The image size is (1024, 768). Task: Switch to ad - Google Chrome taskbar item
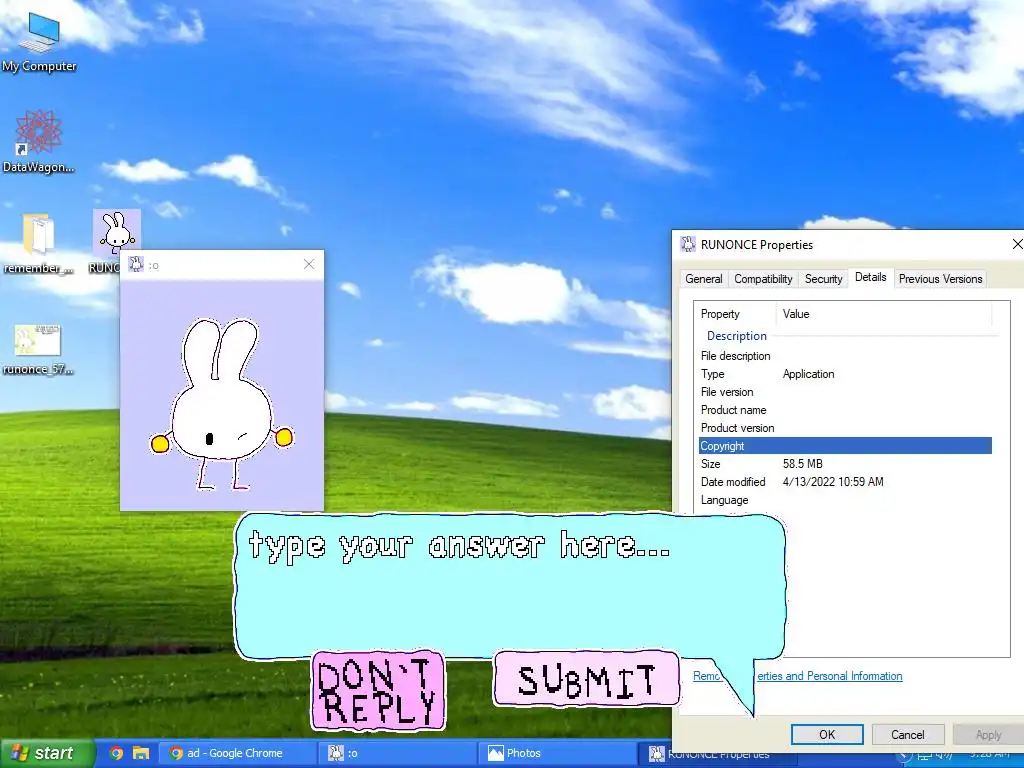[x=236, y=753]
